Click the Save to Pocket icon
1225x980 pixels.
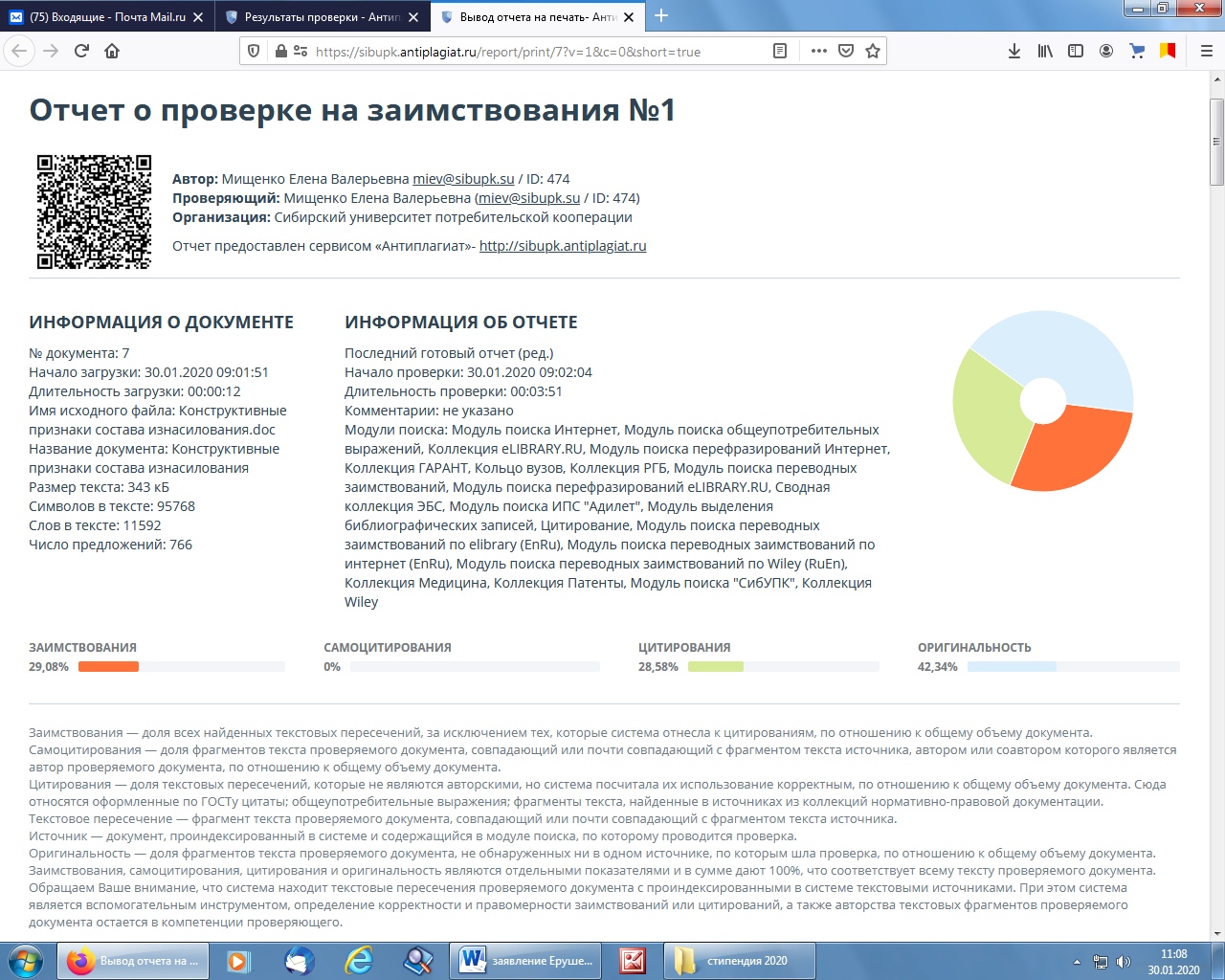click(x=846, y=52)
